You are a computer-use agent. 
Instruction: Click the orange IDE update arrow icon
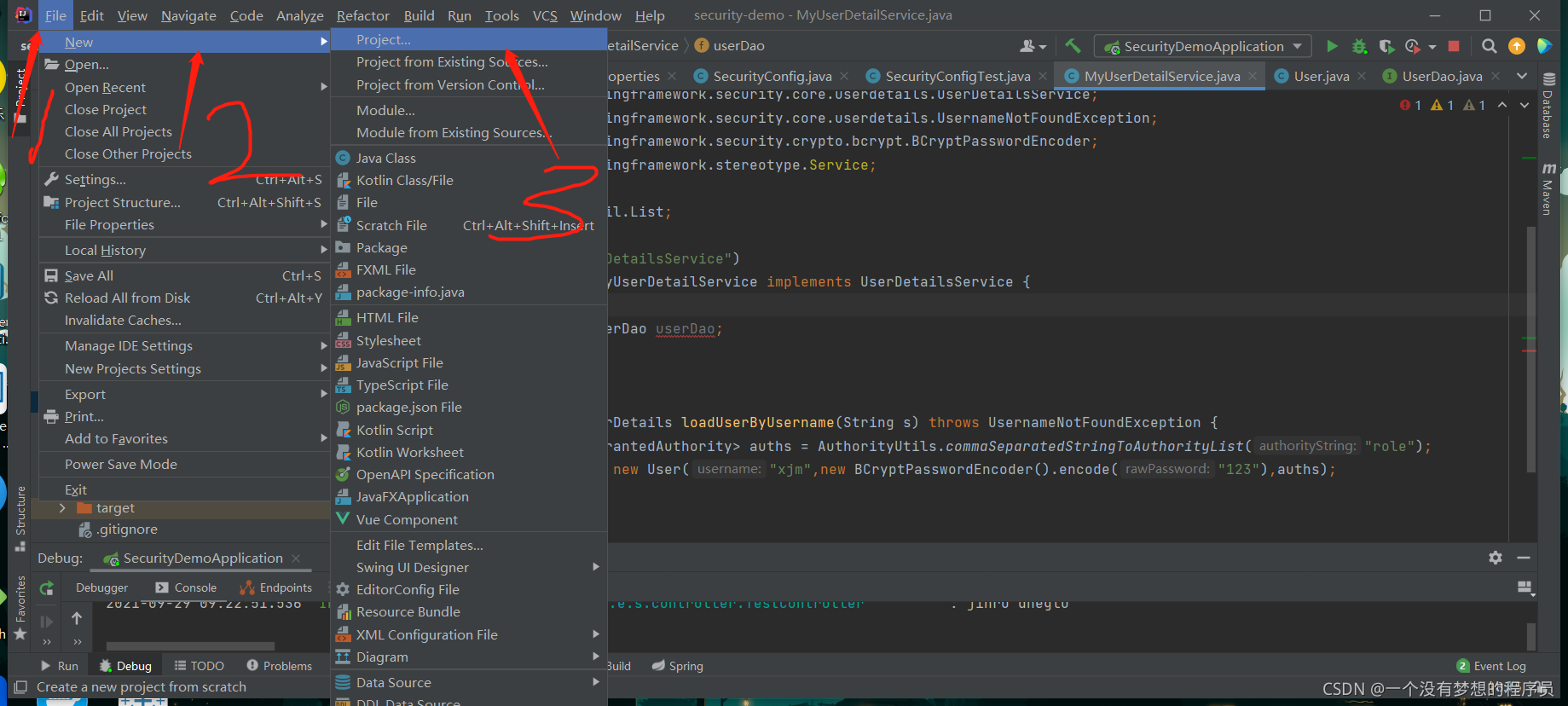click(x=1517, y=46)
